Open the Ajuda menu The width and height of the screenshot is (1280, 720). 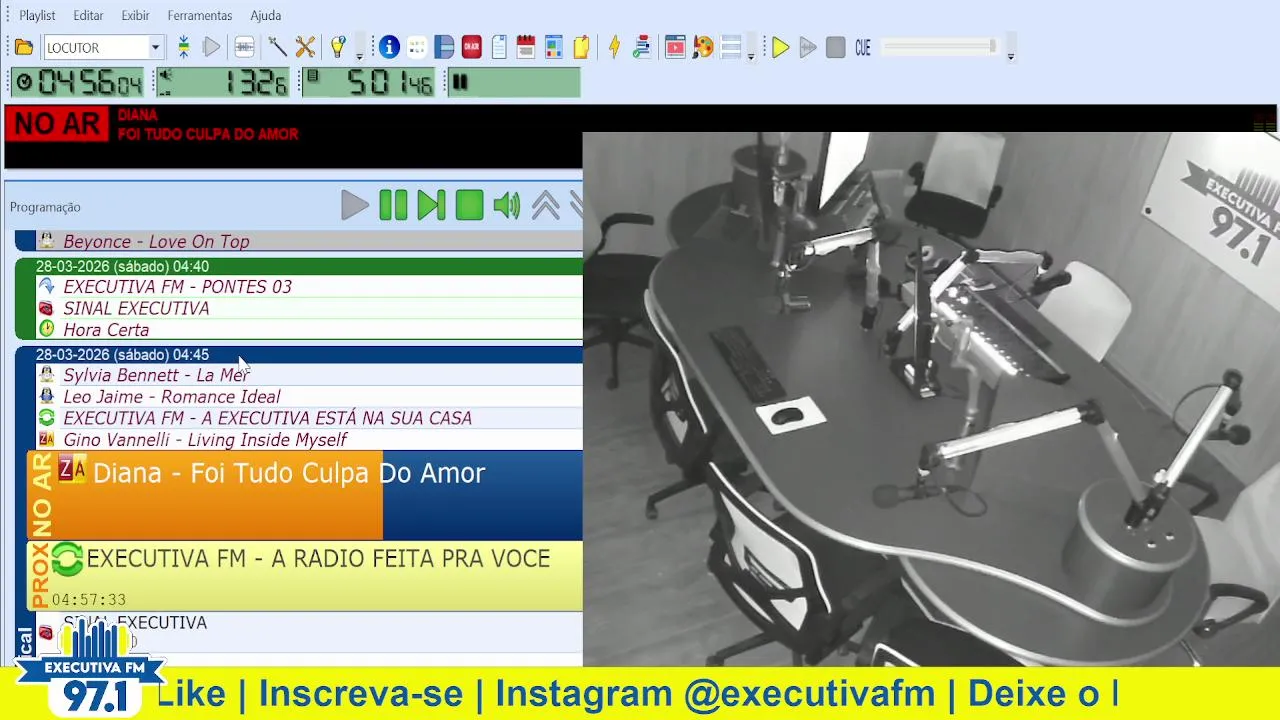click(x=265, y=15)
